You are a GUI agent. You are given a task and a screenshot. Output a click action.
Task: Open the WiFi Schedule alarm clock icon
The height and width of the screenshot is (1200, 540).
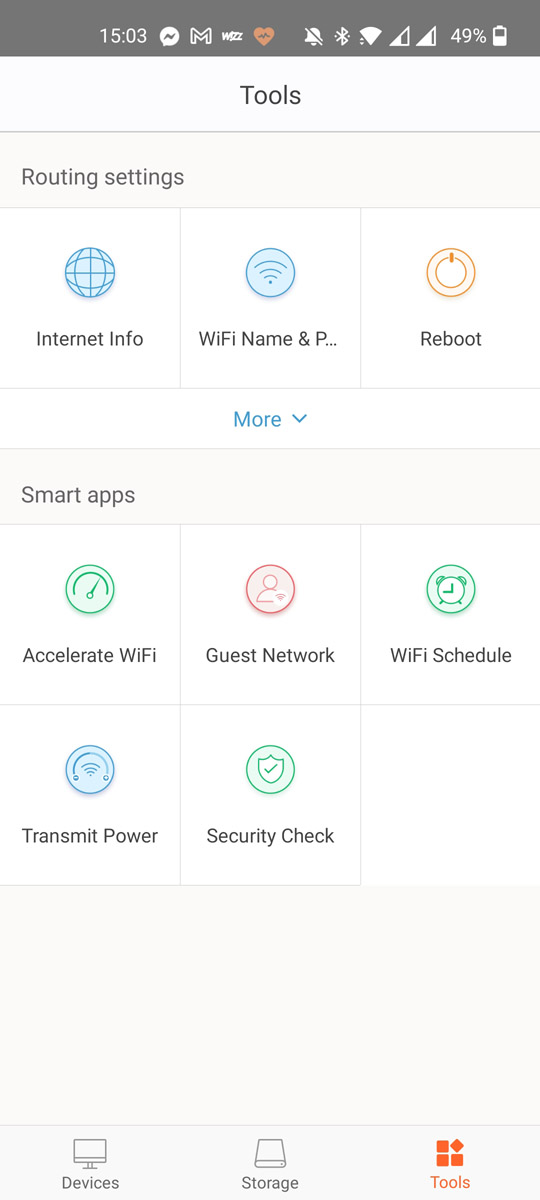451,589
